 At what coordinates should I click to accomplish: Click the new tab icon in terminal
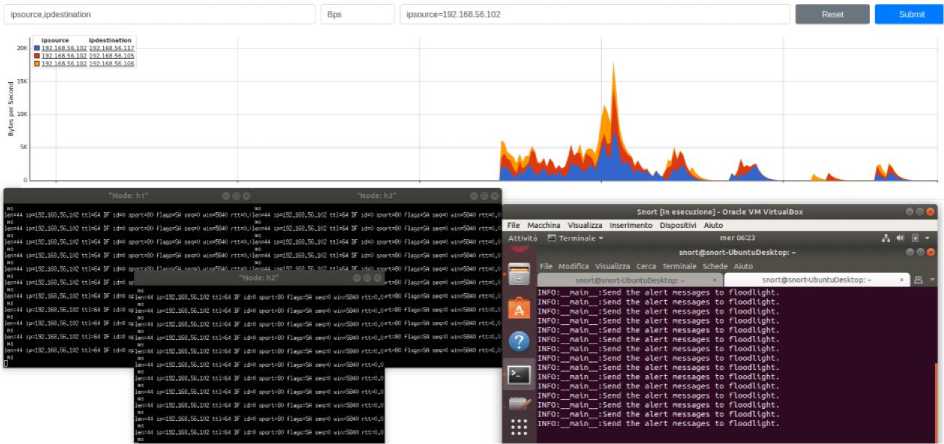tap(919, 280)
